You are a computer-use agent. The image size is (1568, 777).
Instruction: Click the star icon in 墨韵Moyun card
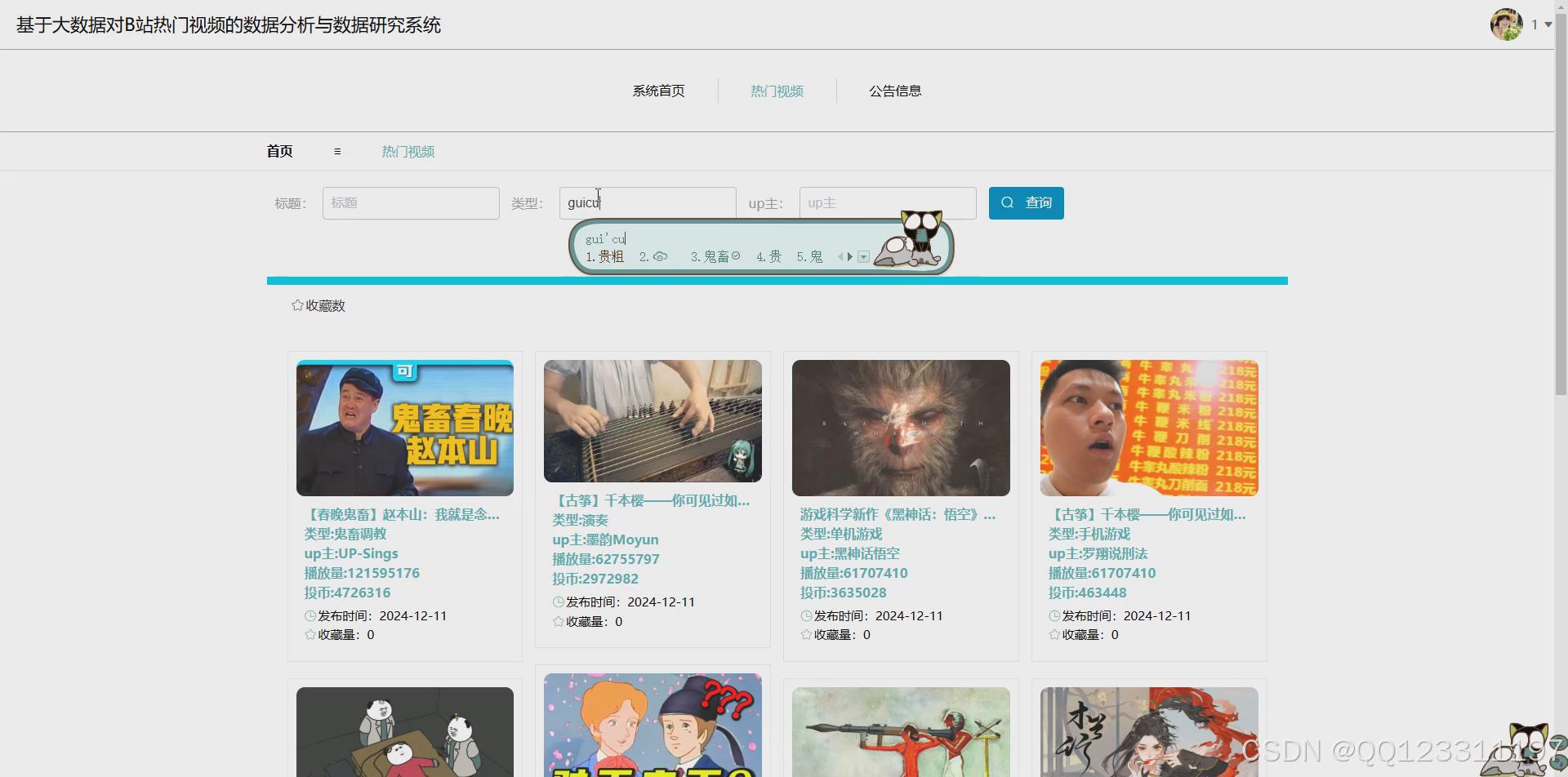559,621
